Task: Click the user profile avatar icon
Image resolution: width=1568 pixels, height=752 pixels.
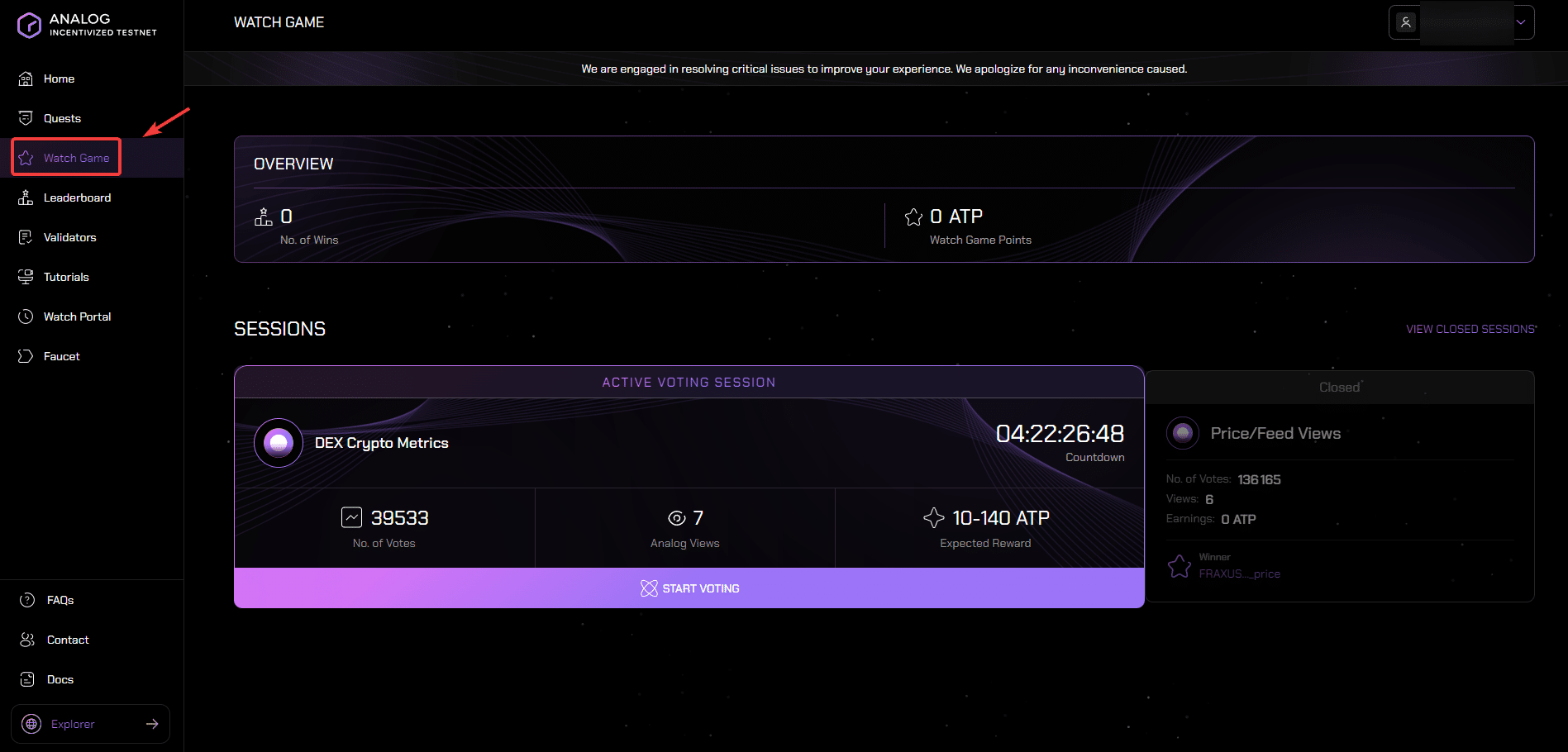Action: (x=1405, y=22)
